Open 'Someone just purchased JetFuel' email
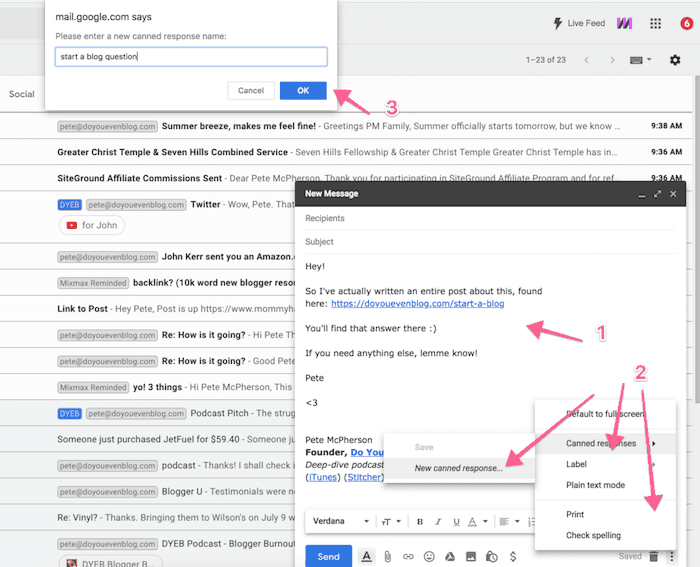 pyautogui.click(x=147, y=439)
